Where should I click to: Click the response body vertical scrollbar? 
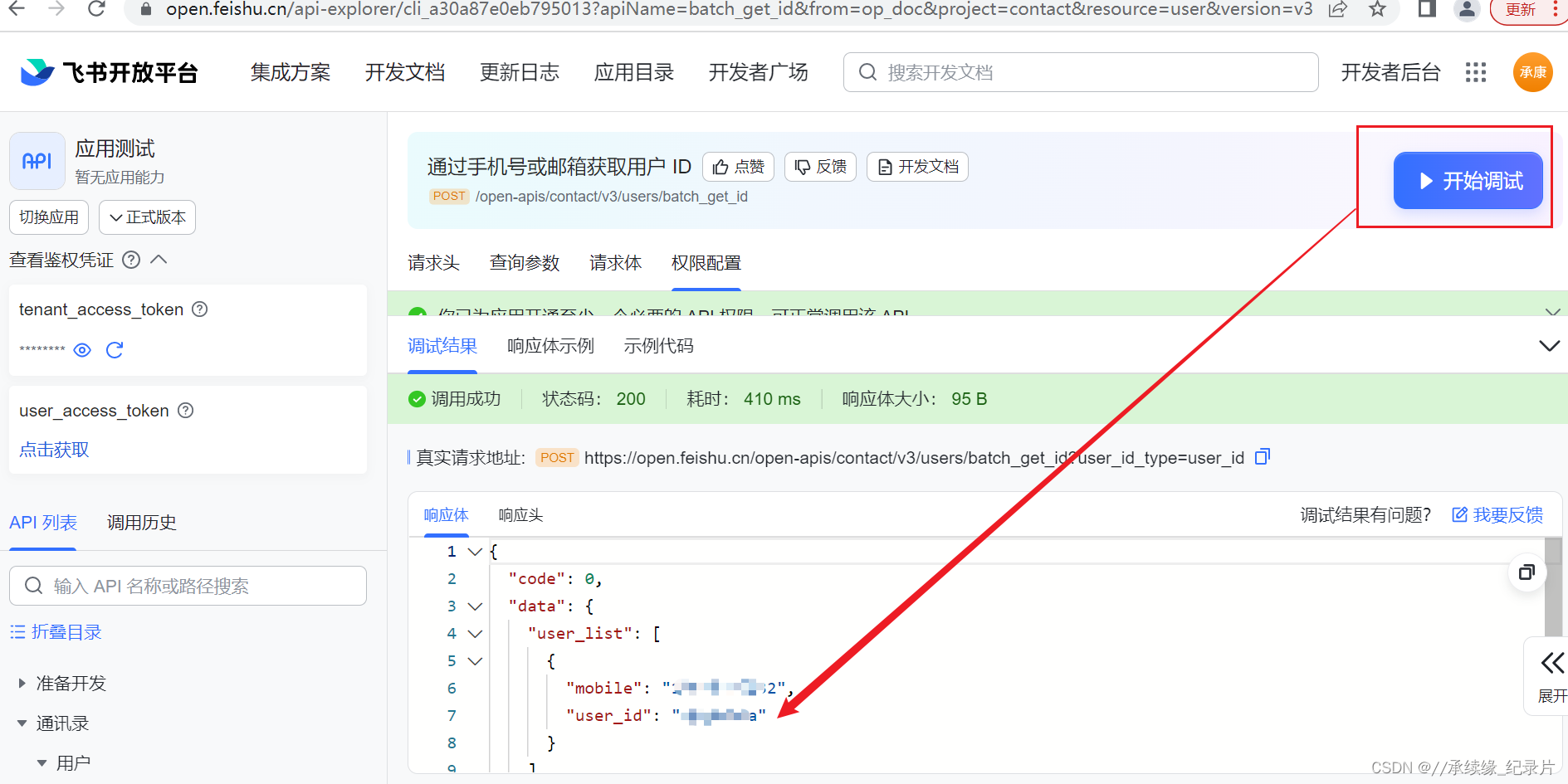pos(1553,586)
